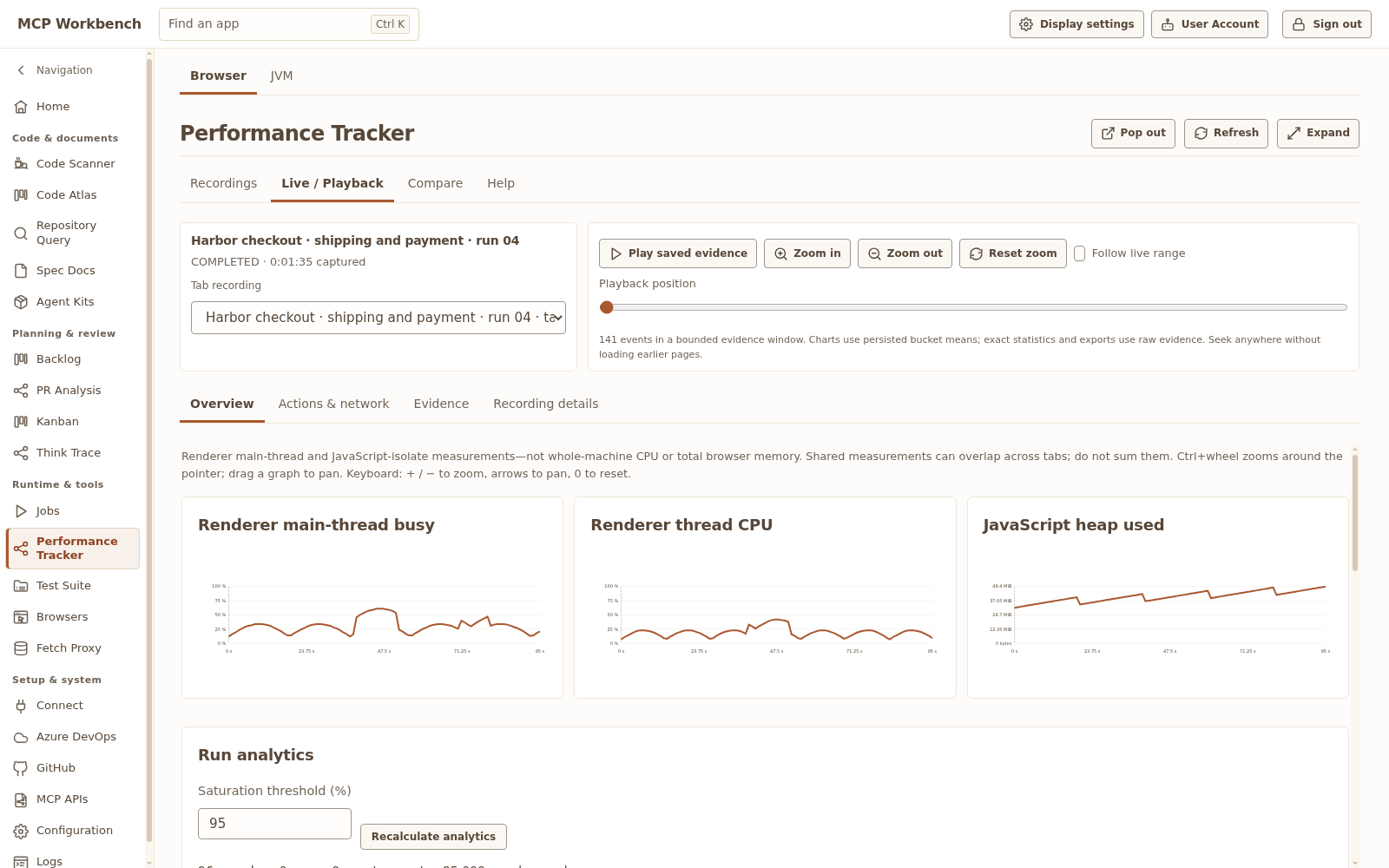Image resolution: width=1389 pixels, height=868 pixels.
Task: Expand the Performance Tracker panel
Action: pos(1318,134)
